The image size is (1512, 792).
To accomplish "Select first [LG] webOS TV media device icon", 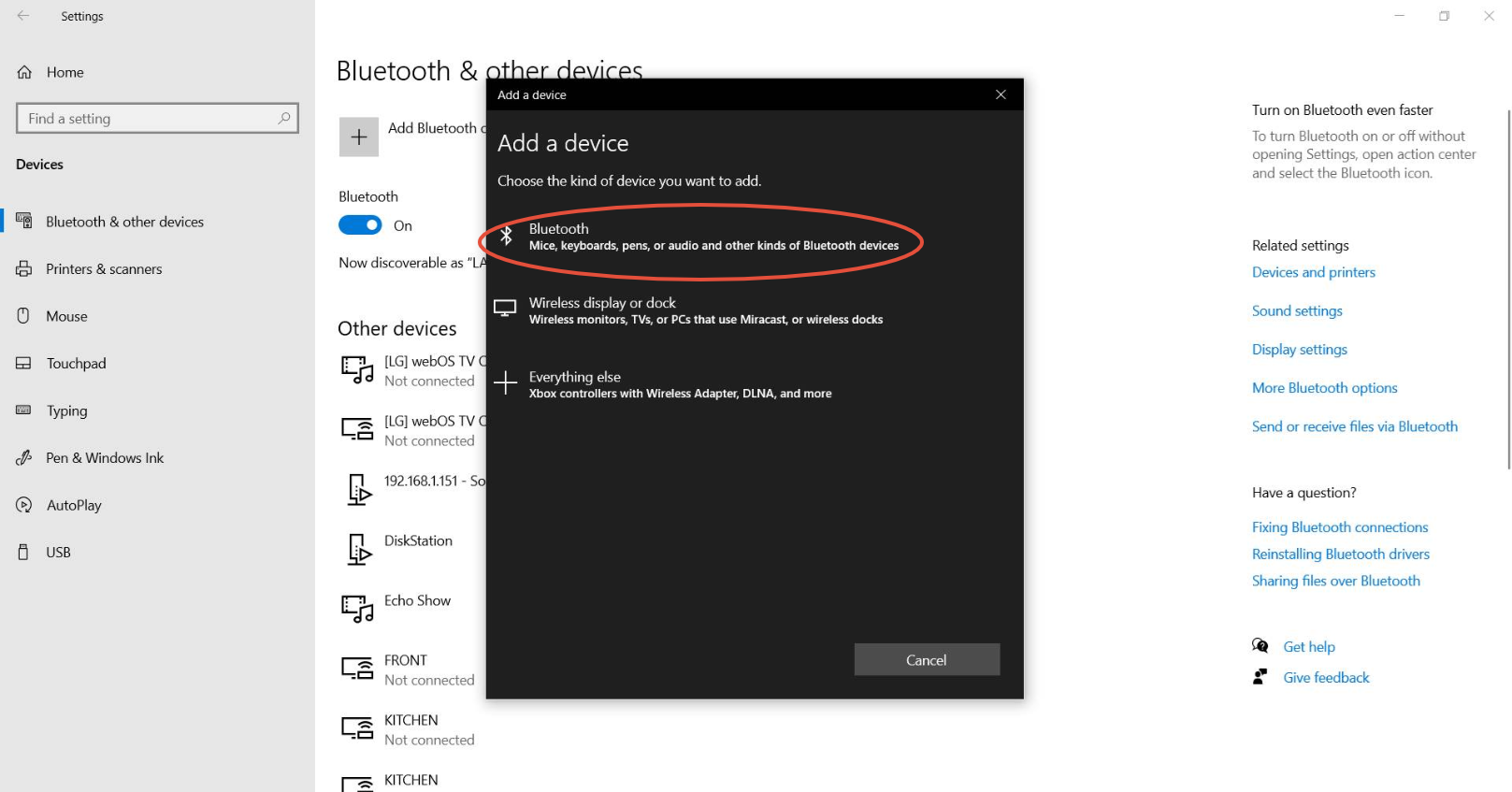I will tap(357, 370).
